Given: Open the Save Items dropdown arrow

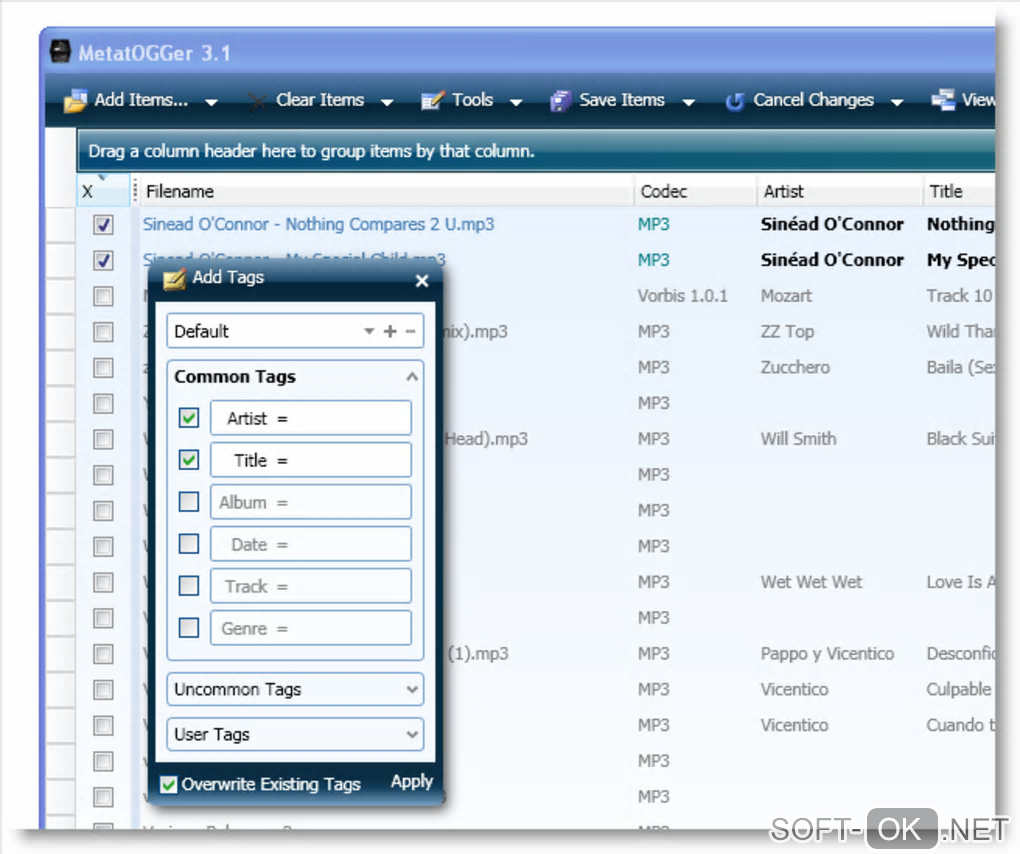Looking at the screenshot, I should 688,102.
